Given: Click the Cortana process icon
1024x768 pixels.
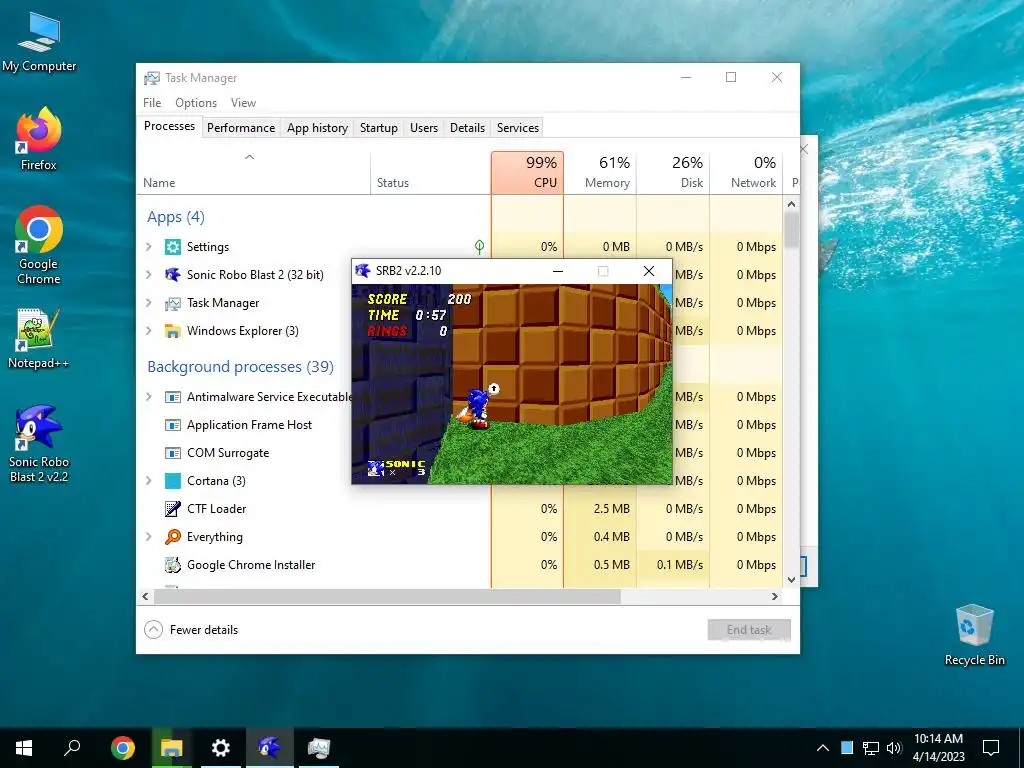Looking at the screenshot, I should (x=172, y=481).
